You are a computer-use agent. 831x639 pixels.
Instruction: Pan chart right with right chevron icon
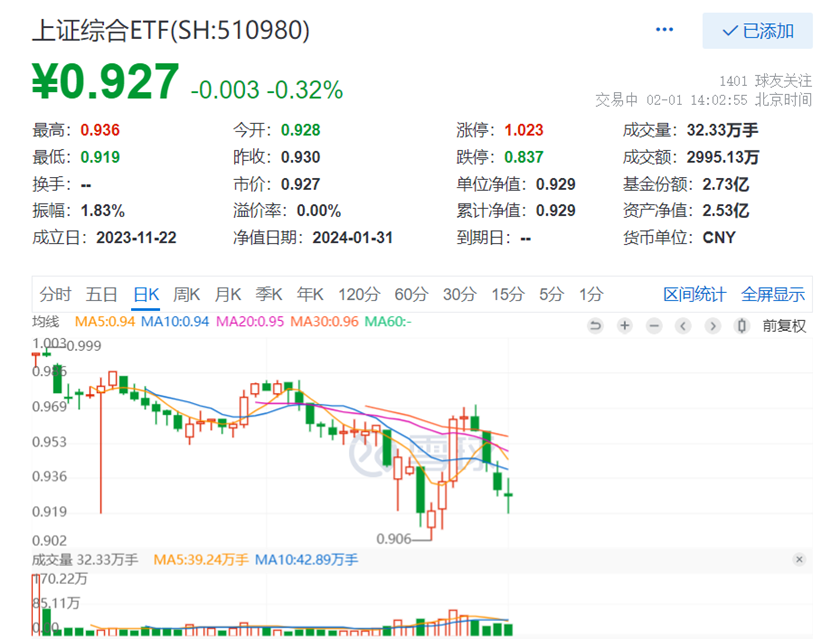click(x=712, y=326)
